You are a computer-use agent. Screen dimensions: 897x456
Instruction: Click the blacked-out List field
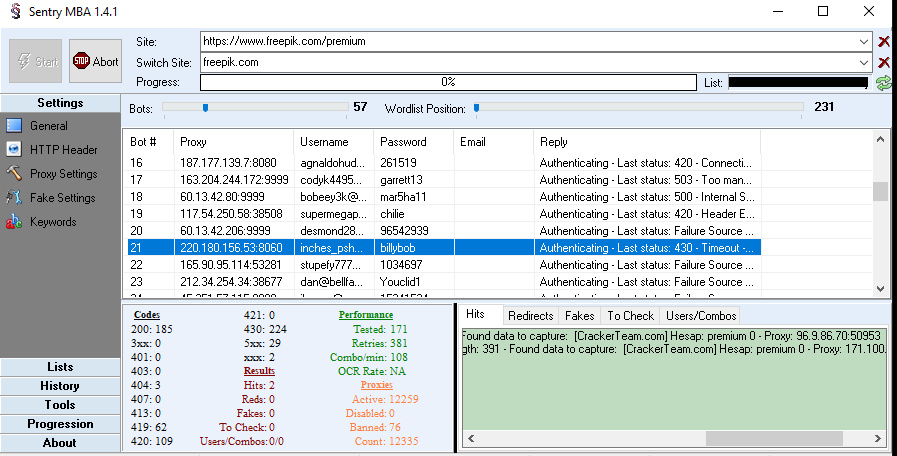click(x=798, y=83)
